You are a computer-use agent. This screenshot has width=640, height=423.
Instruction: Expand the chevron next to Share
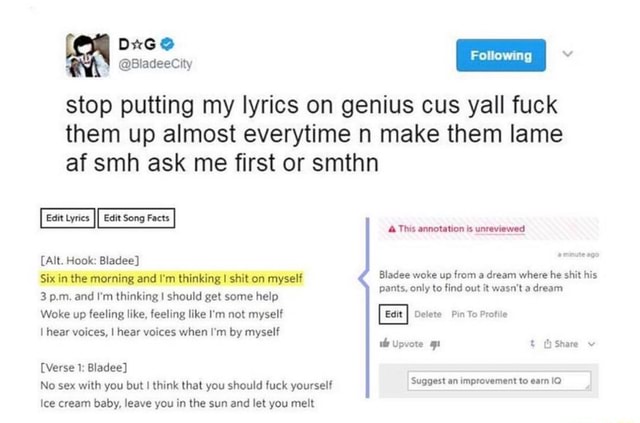[593, 344]
